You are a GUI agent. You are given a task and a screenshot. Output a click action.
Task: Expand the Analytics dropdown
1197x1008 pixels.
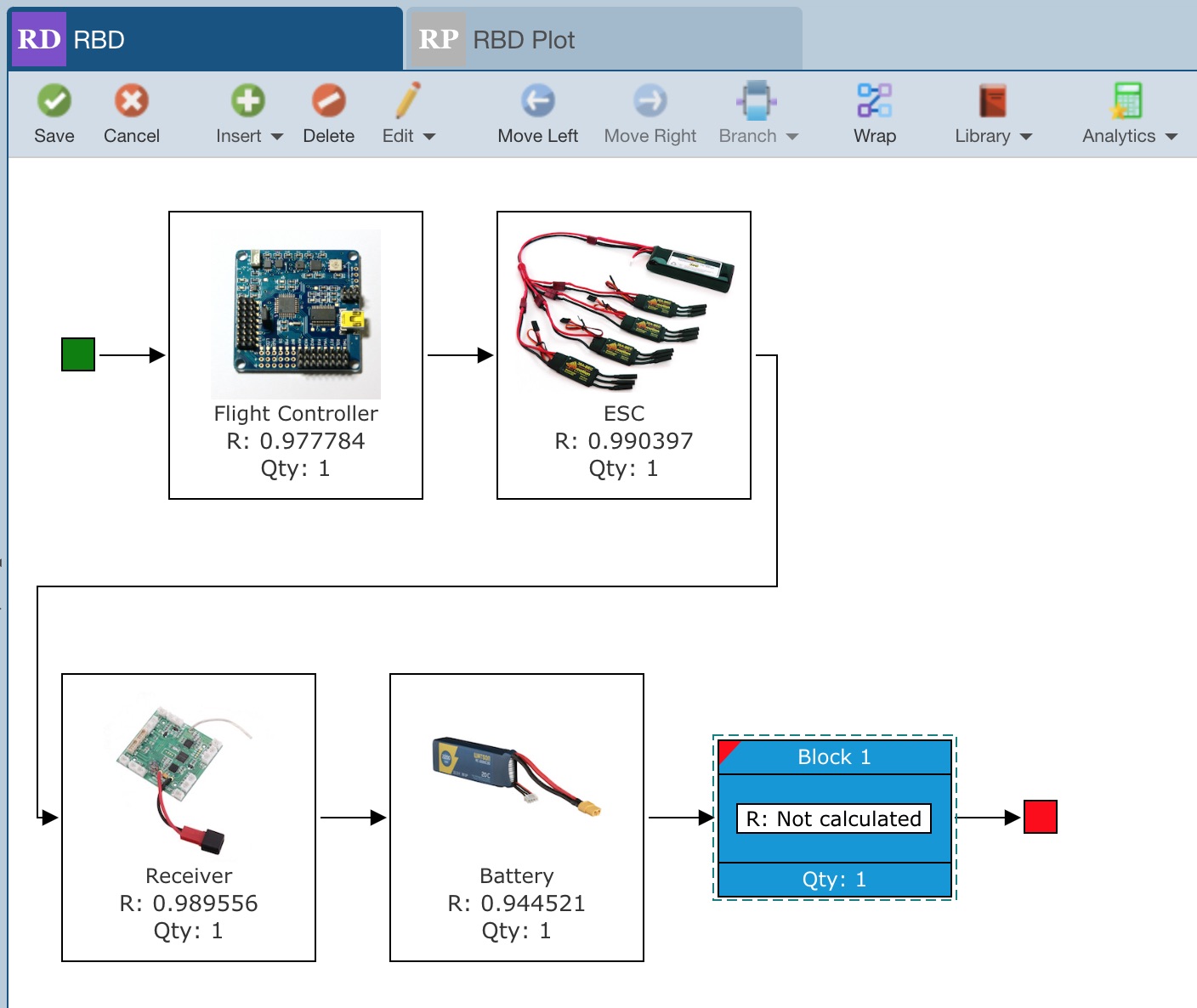tap(1171, 136)
